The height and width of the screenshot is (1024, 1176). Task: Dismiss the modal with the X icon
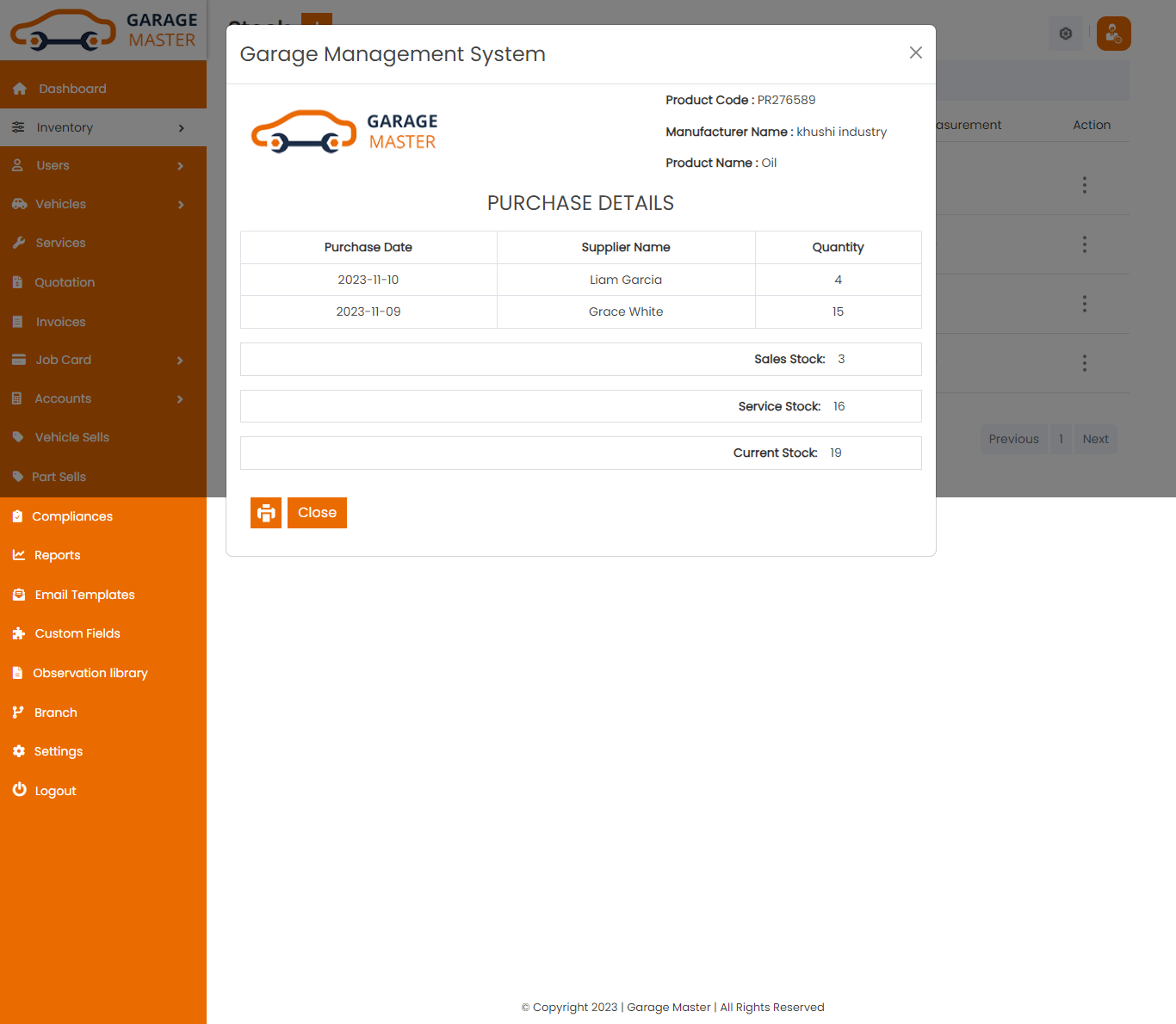pos(915,53)
